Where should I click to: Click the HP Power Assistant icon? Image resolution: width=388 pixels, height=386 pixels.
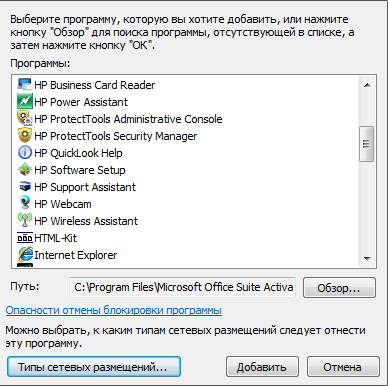25,102
